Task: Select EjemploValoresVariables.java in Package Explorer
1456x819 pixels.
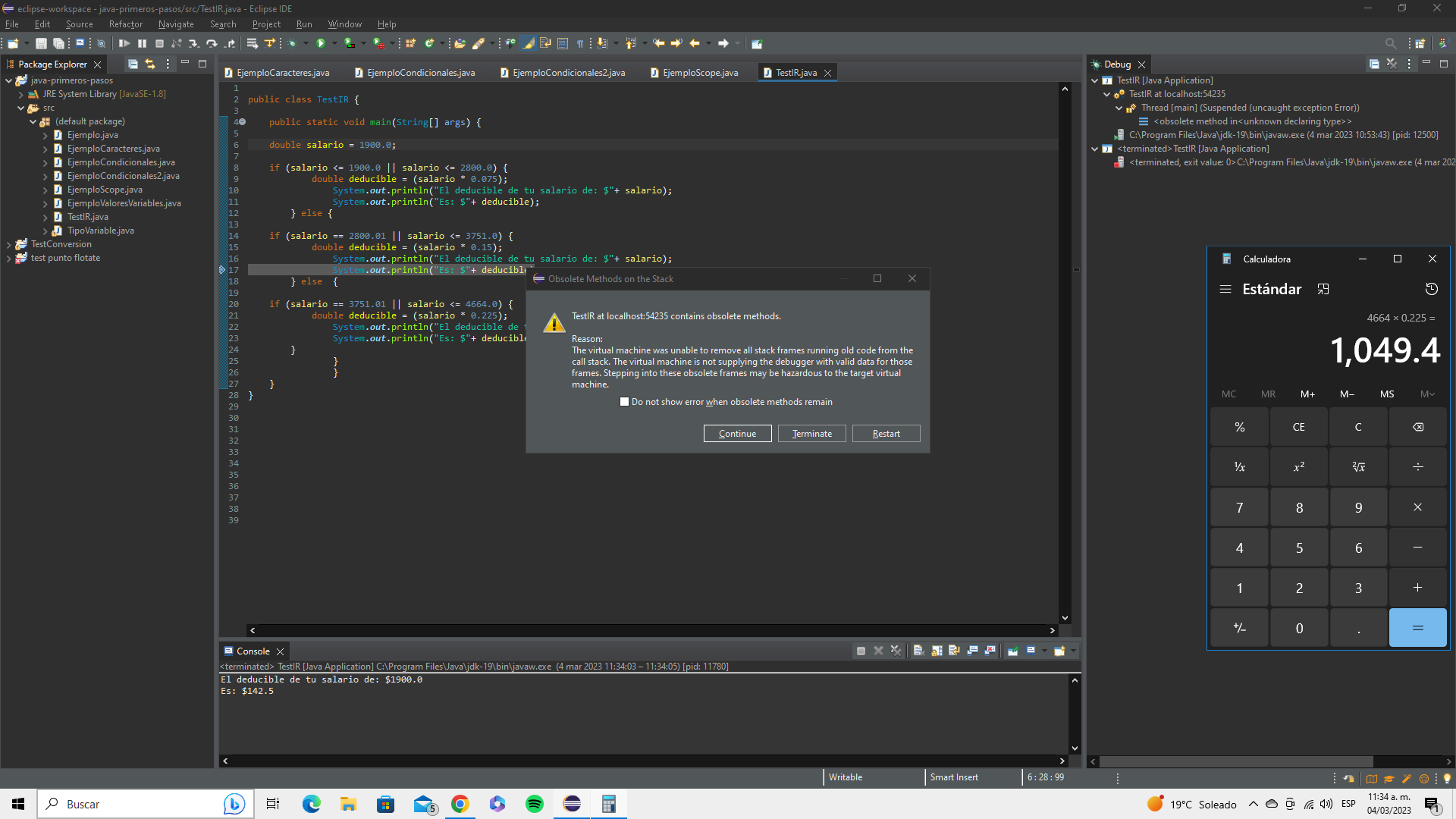Action: (x=124, y=203)
